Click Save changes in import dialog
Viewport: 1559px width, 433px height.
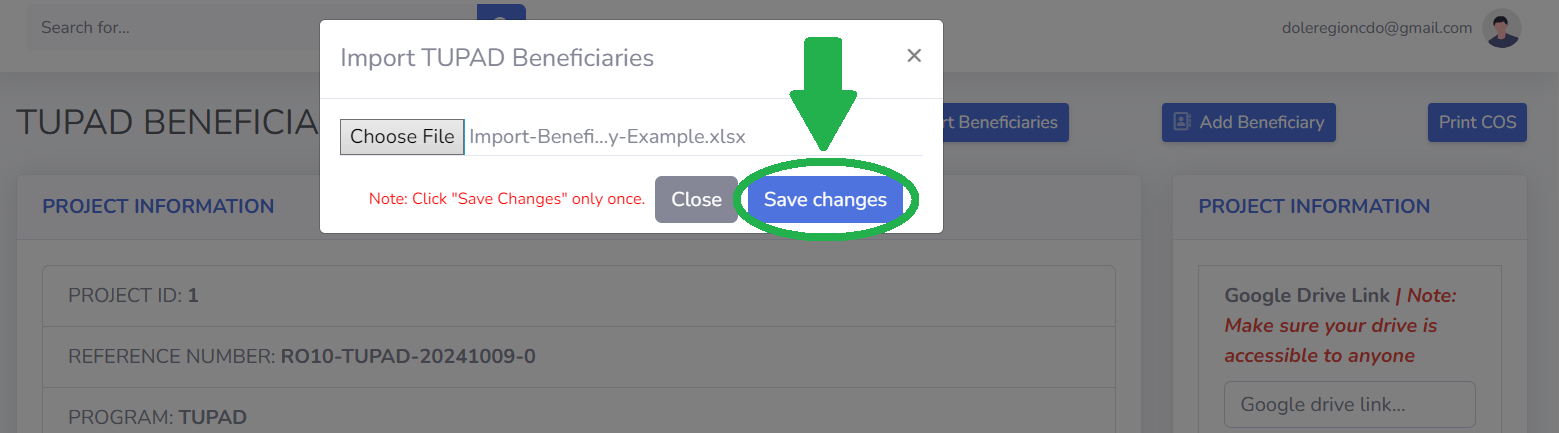(x=825, y=199)
